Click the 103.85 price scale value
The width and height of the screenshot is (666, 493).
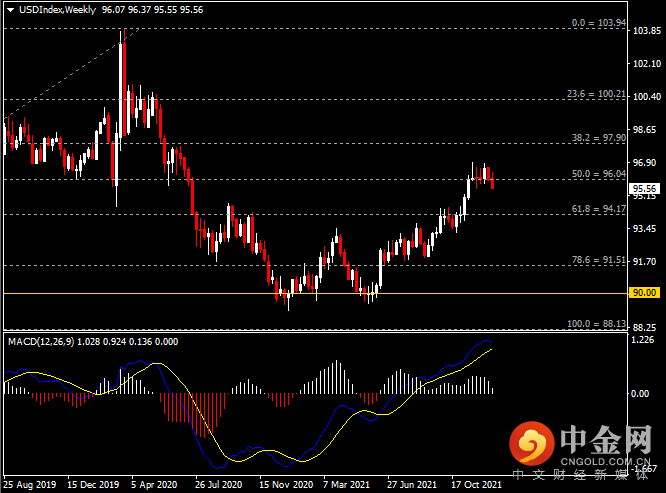click(647, 31)
